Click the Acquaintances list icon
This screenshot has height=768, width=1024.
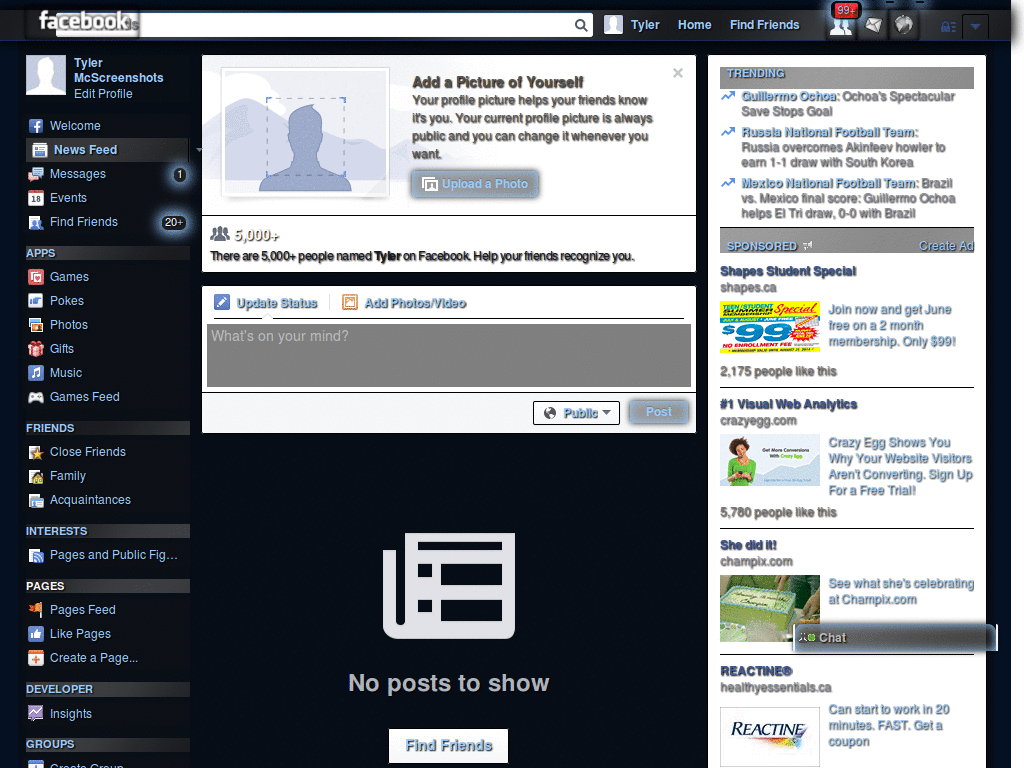[x=36, y=500]
